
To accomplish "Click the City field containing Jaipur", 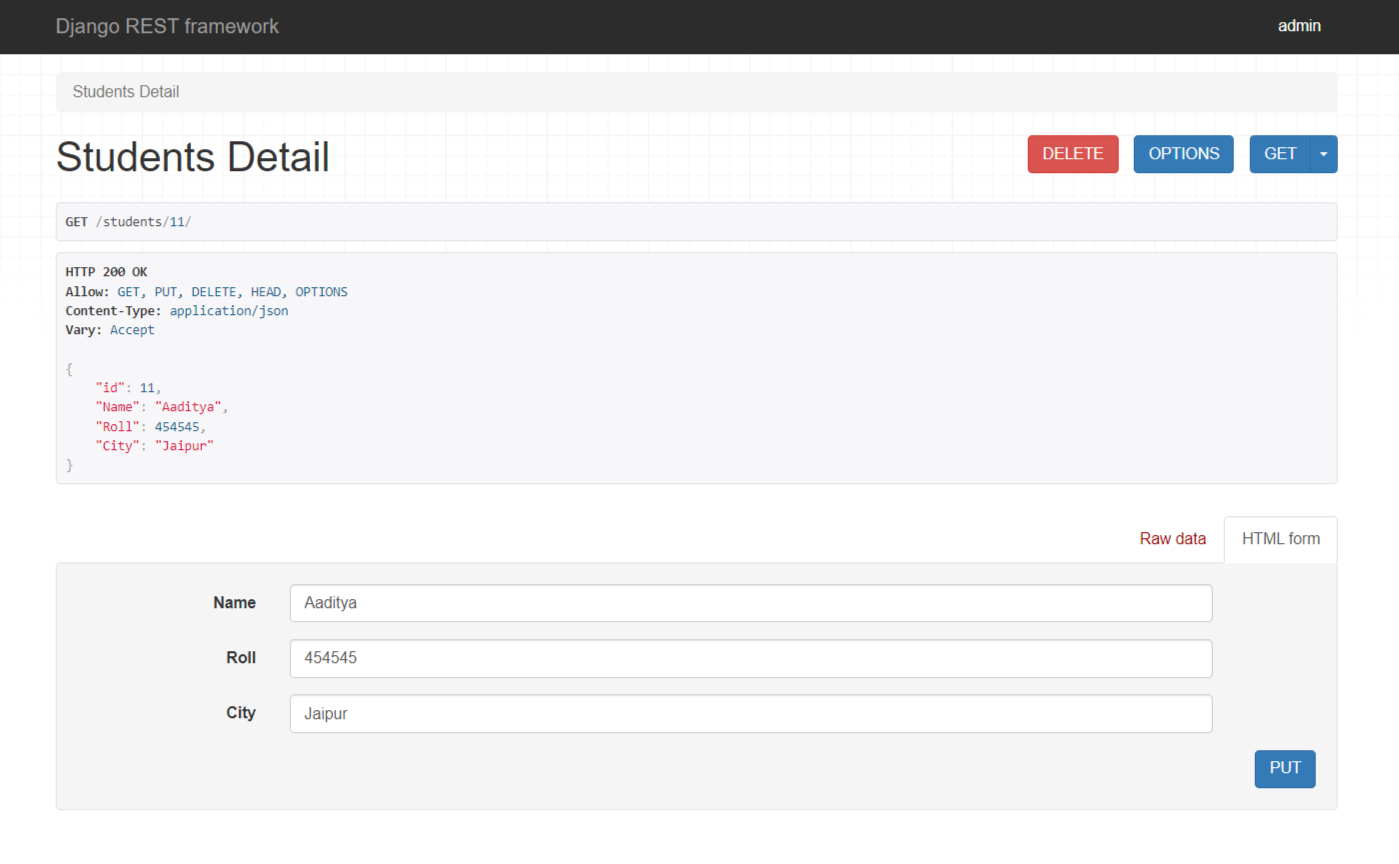I will coord(750,714).
